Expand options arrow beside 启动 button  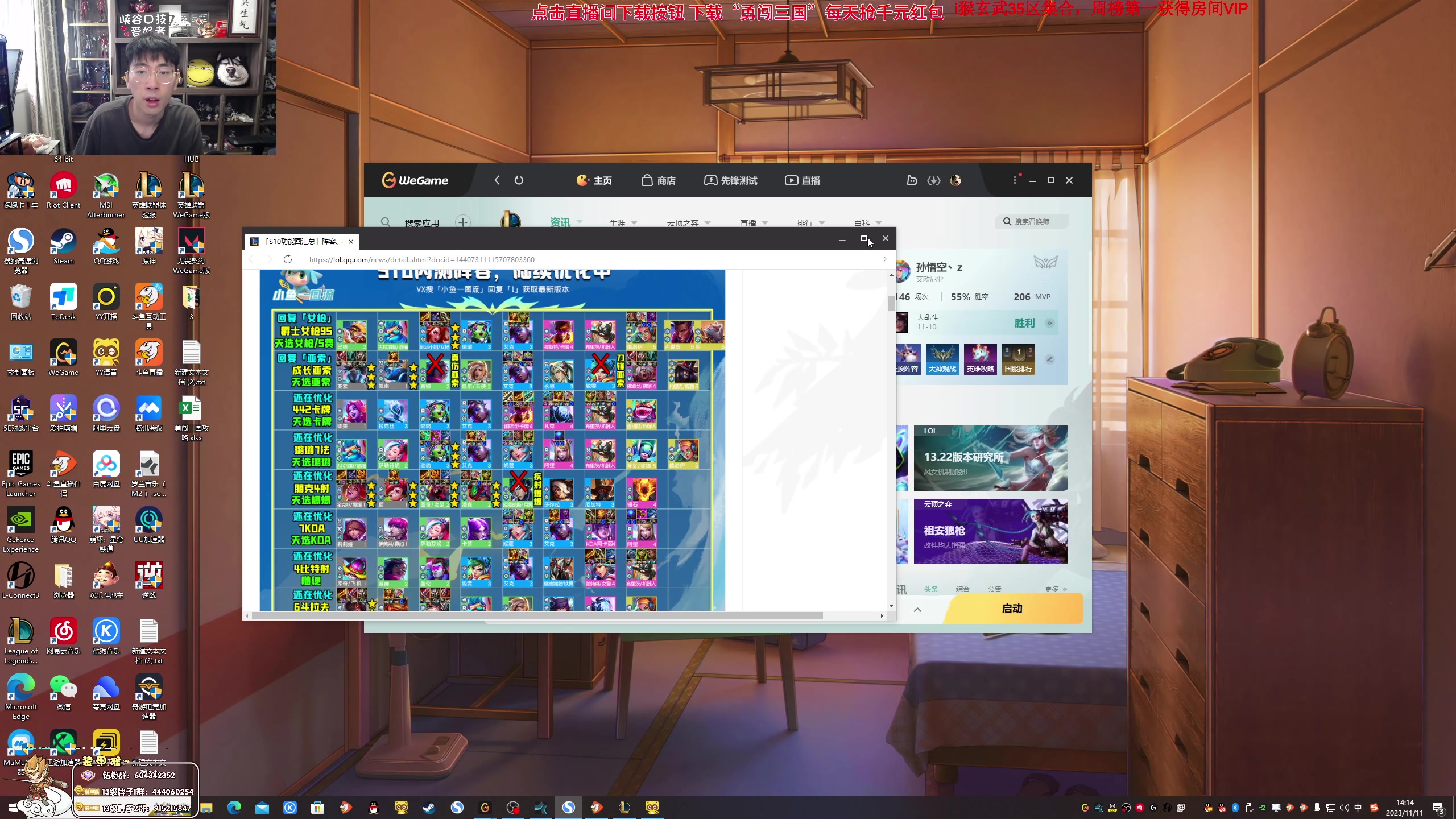[917, 609]
